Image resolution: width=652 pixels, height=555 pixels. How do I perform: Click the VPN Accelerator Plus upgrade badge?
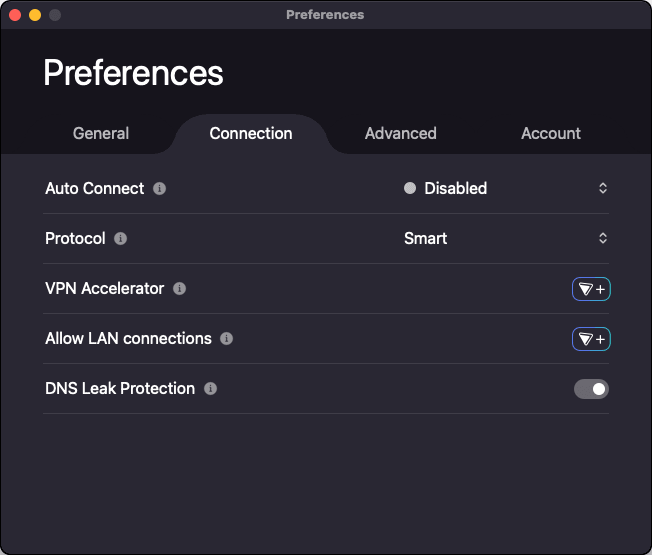pos(591,289)
